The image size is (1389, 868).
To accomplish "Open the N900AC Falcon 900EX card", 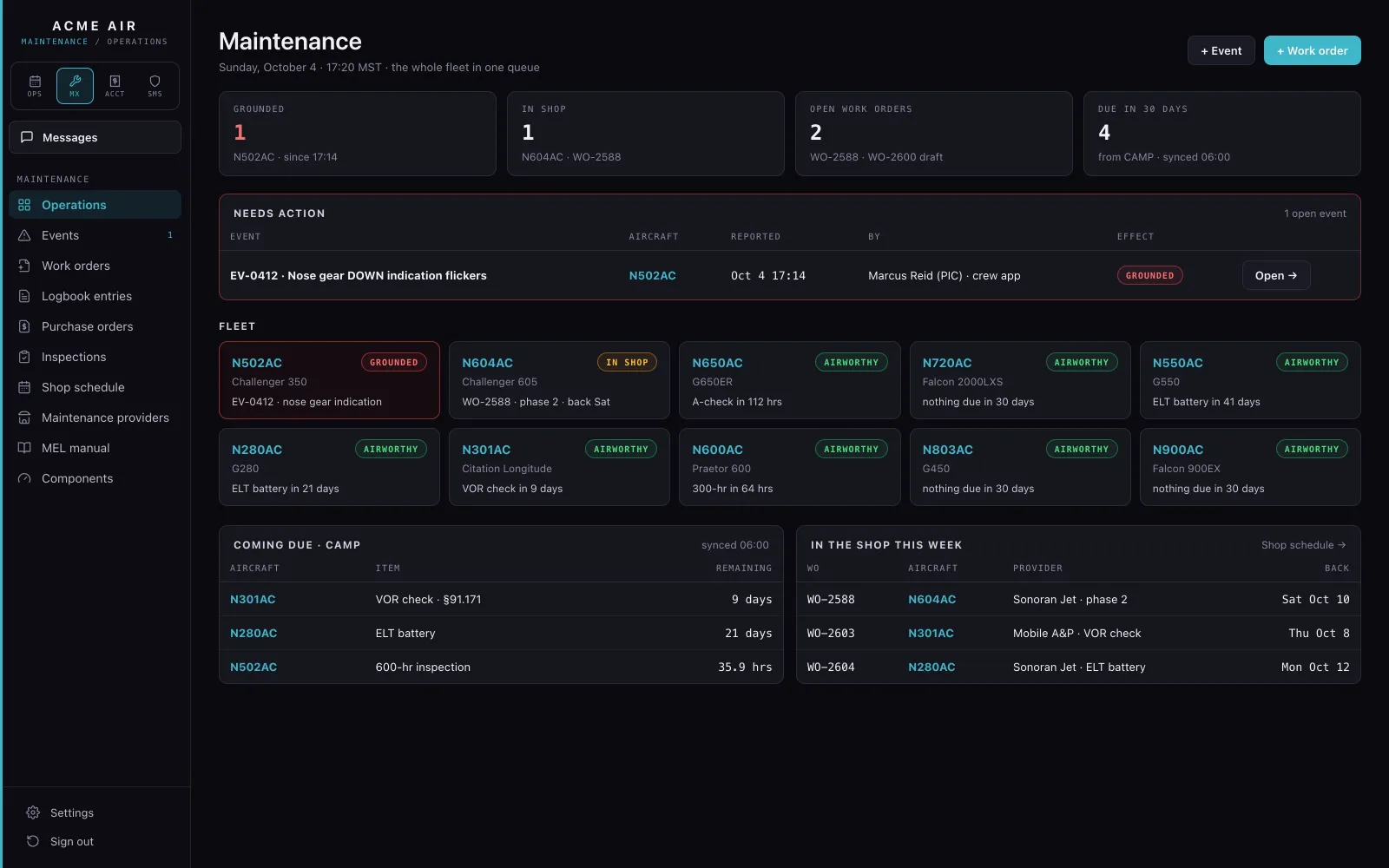I will coord(1250,467).
